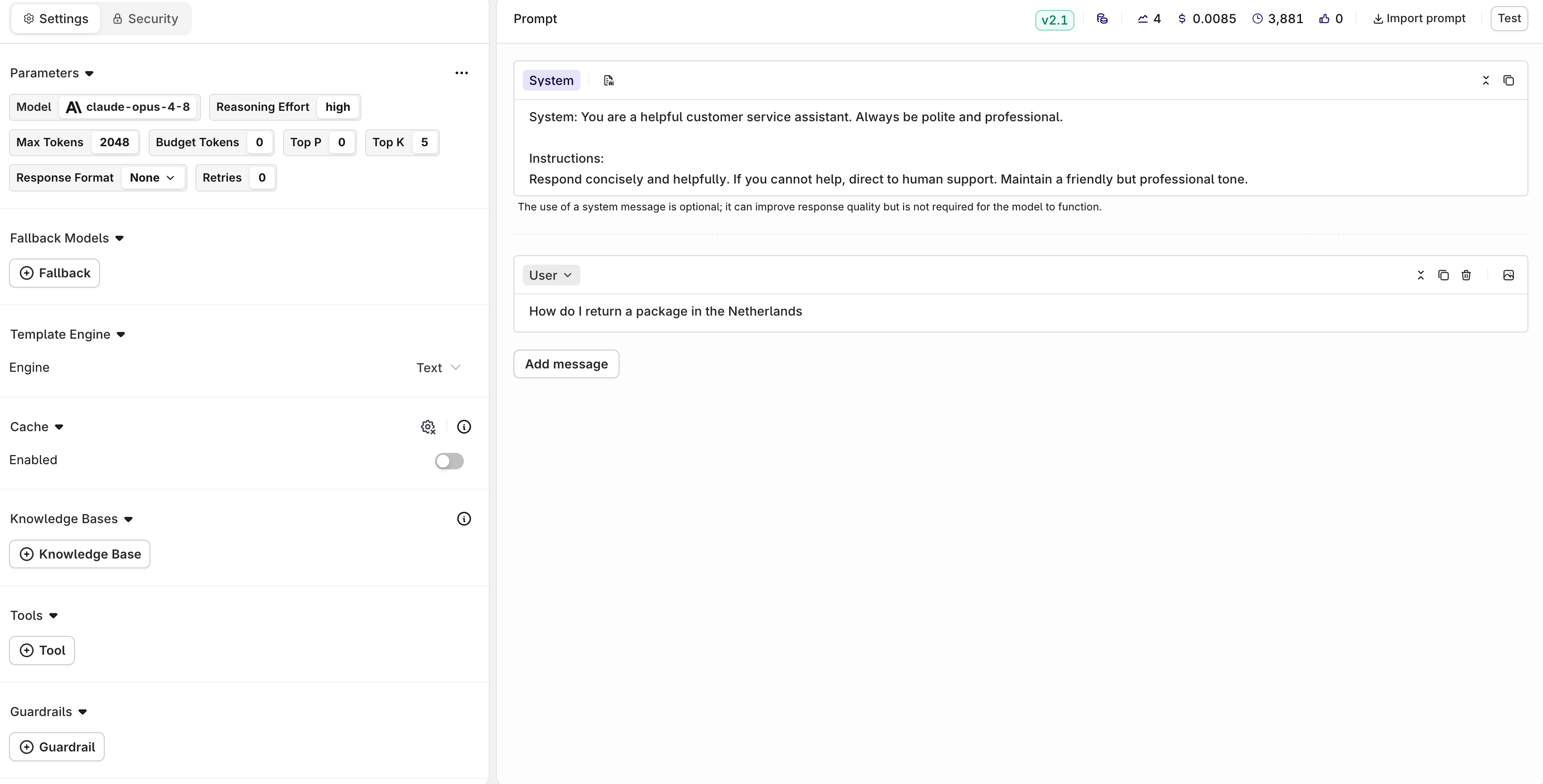This screenshot has width=1543, height=784.
Task: Click the requests count 4 stat
Action: click(1149, 18)
